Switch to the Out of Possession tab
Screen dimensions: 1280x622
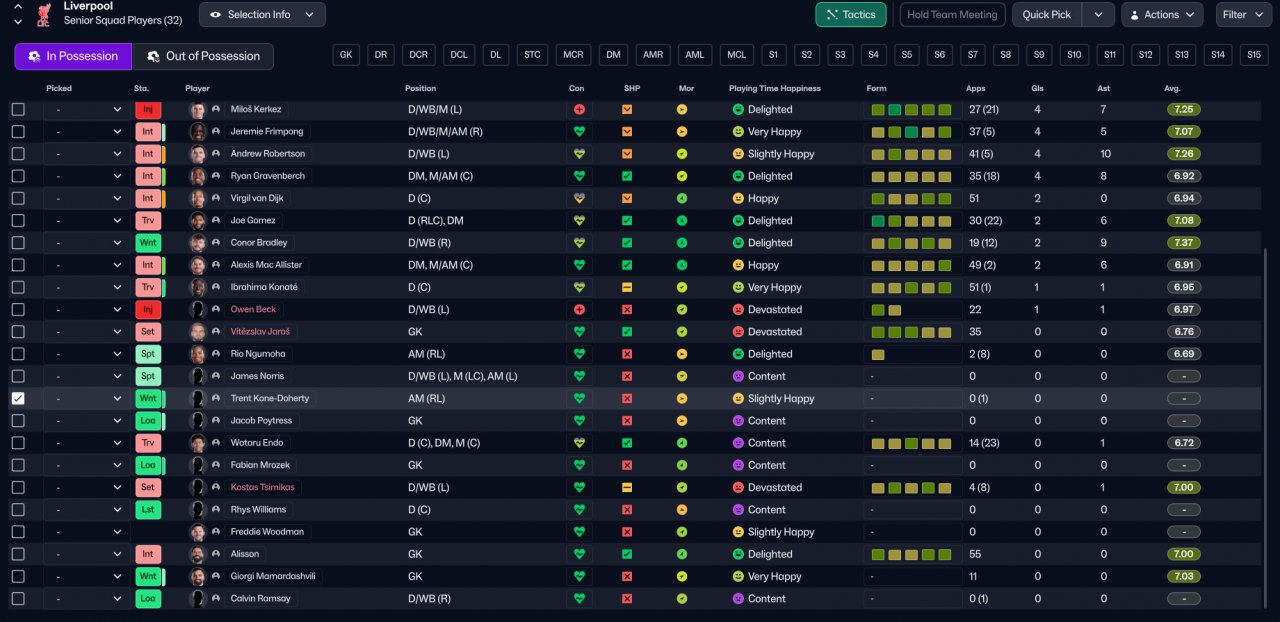tap(202, 56)
